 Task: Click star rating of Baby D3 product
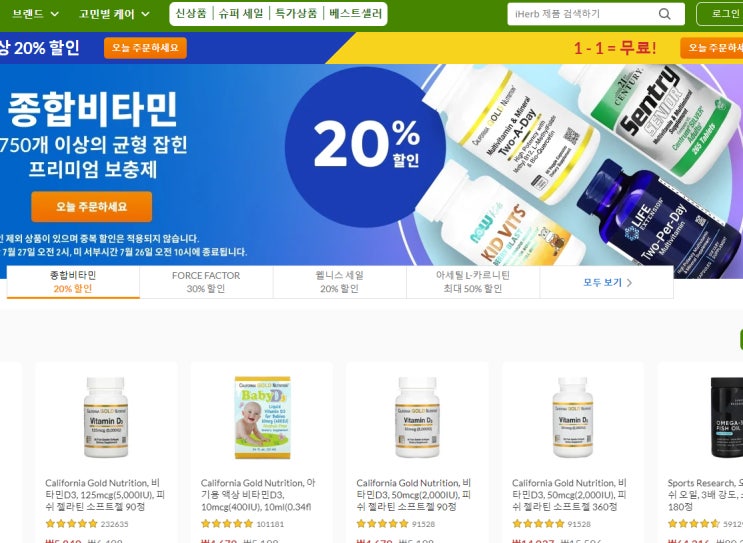point(227,524)
